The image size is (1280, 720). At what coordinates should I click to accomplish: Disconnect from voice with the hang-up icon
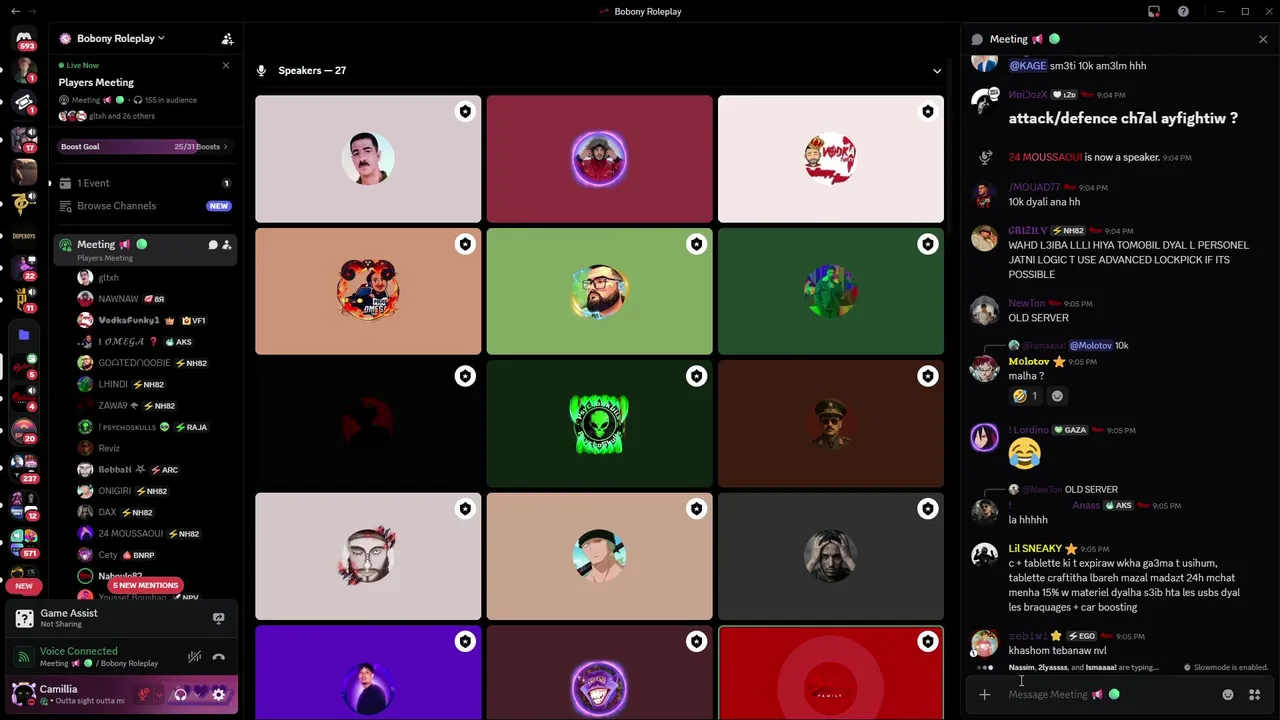pos(218,657)
